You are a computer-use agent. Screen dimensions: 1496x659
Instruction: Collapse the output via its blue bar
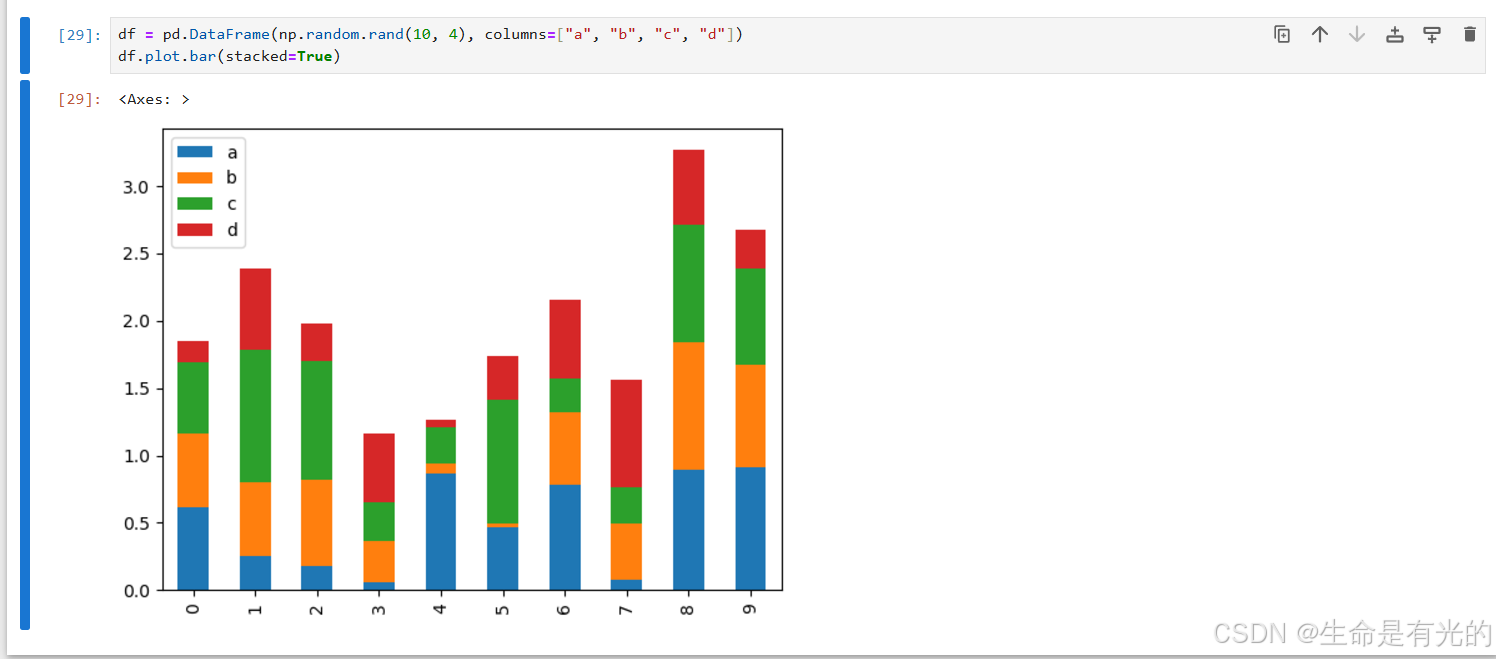[x=25, y=355]
